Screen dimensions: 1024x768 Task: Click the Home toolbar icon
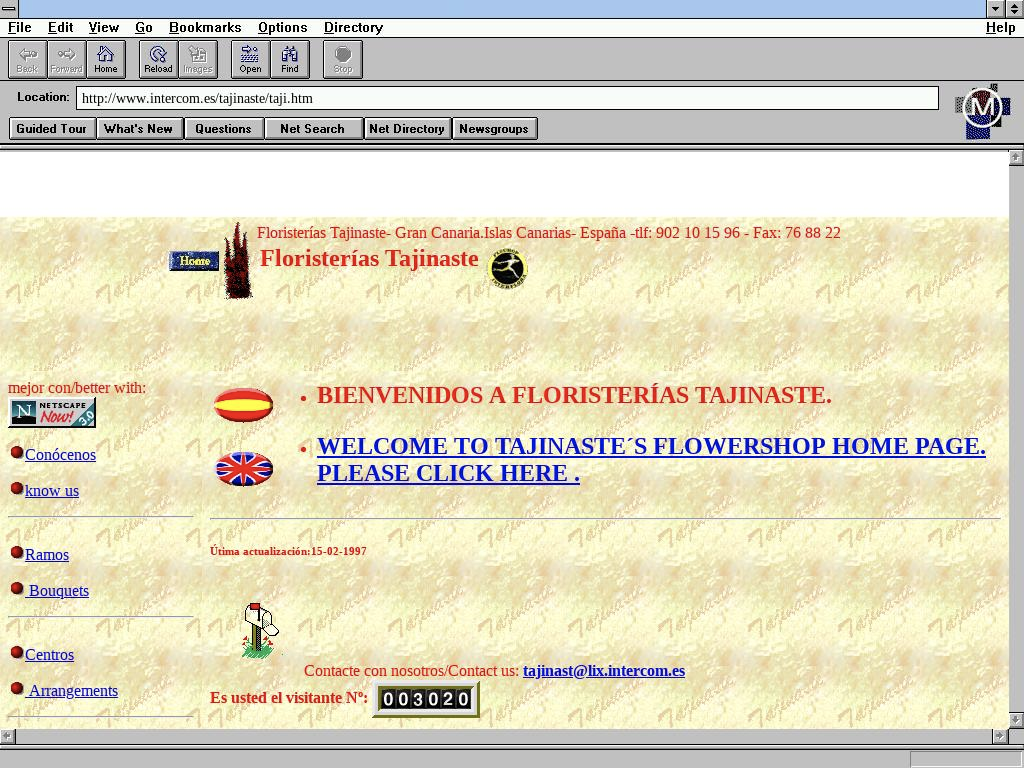[106, 59]
